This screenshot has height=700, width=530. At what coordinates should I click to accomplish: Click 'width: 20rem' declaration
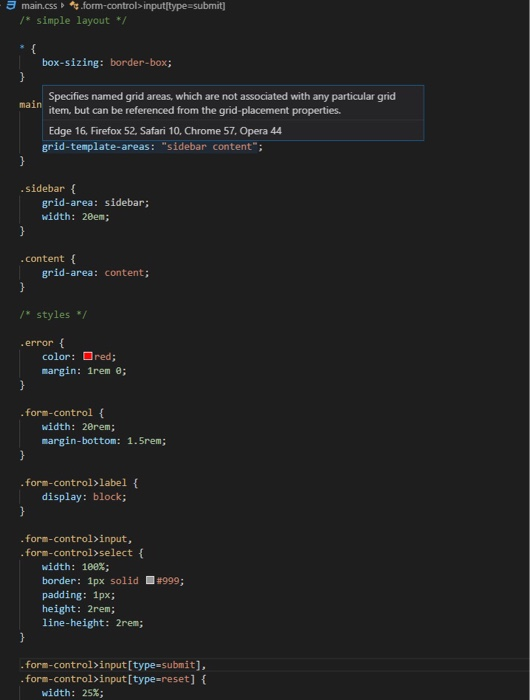(x=79, y=427)
